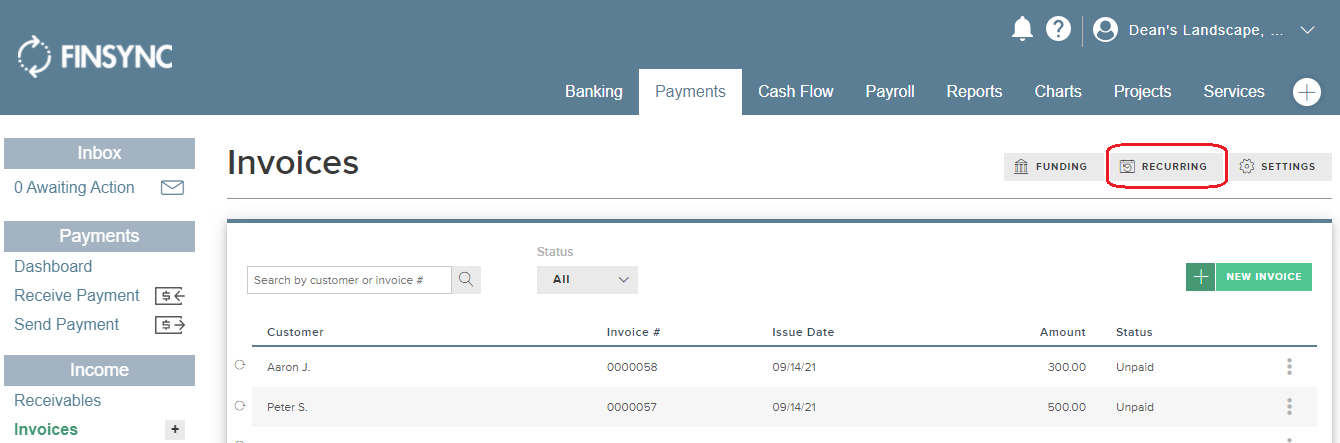Expand the Dean's Landscape account dropdown arrow

(1307, 30)
